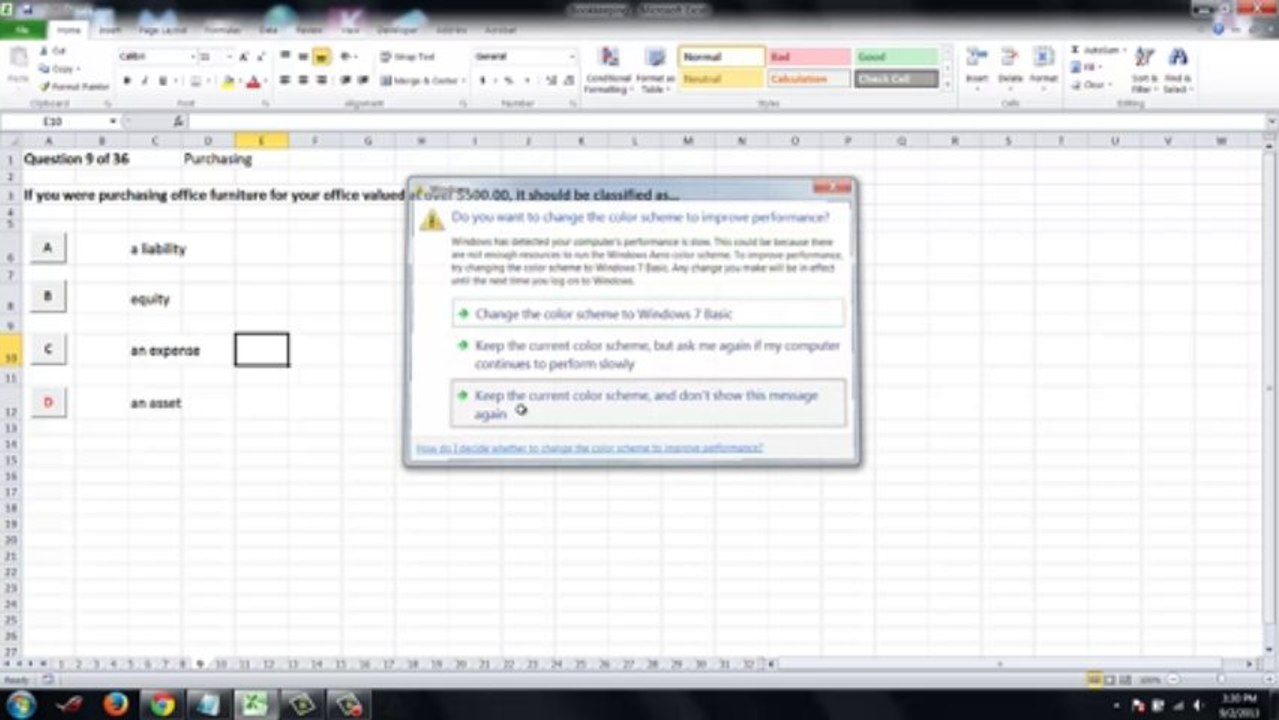Switch to the Insert ribbon tab
Viewport: 1279px width, 720px height.
click(x=110, y=30)
